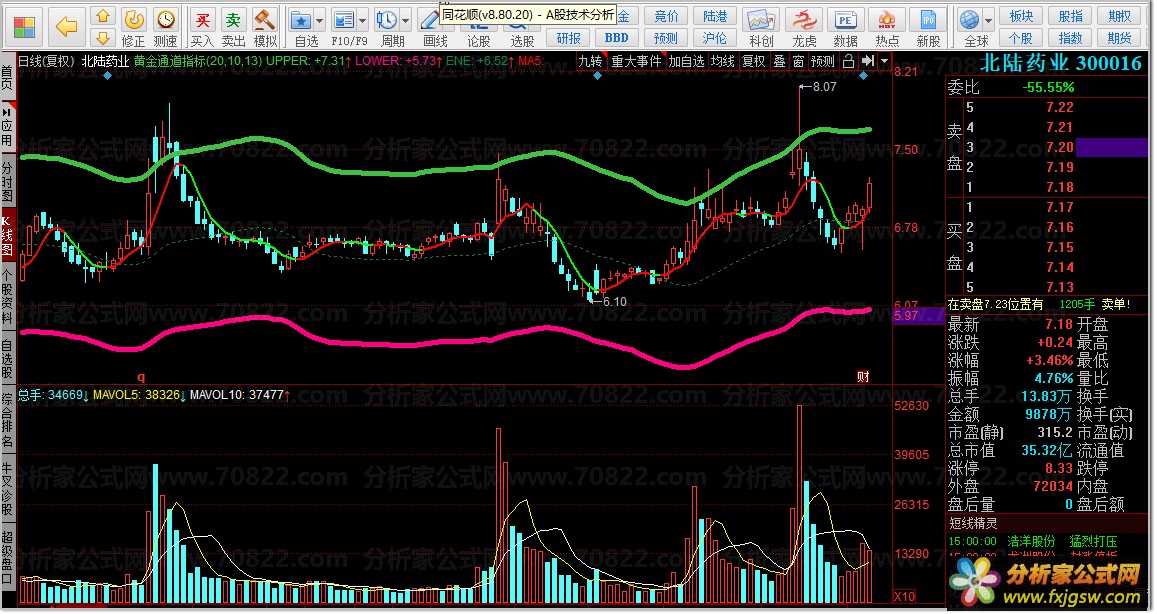Click the top-toolbar 预测 button under 竞价
The height and width of the screenshot is (614, 1157).
(666, 38)
